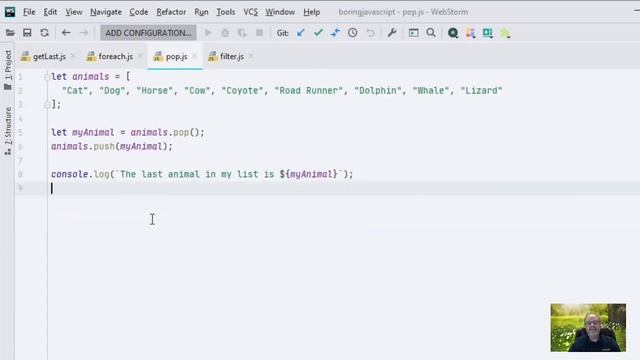Open the Z: Structure tool window

8,131
